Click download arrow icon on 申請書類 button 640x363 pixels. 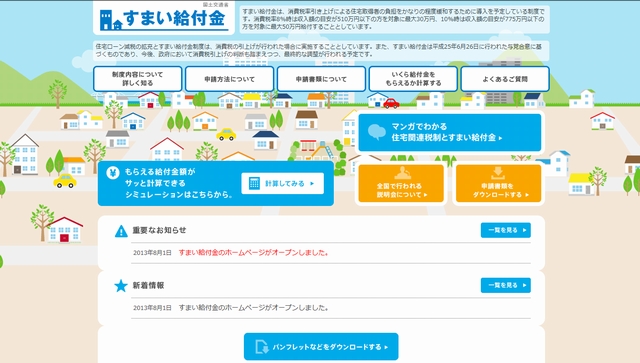point(498,173)
